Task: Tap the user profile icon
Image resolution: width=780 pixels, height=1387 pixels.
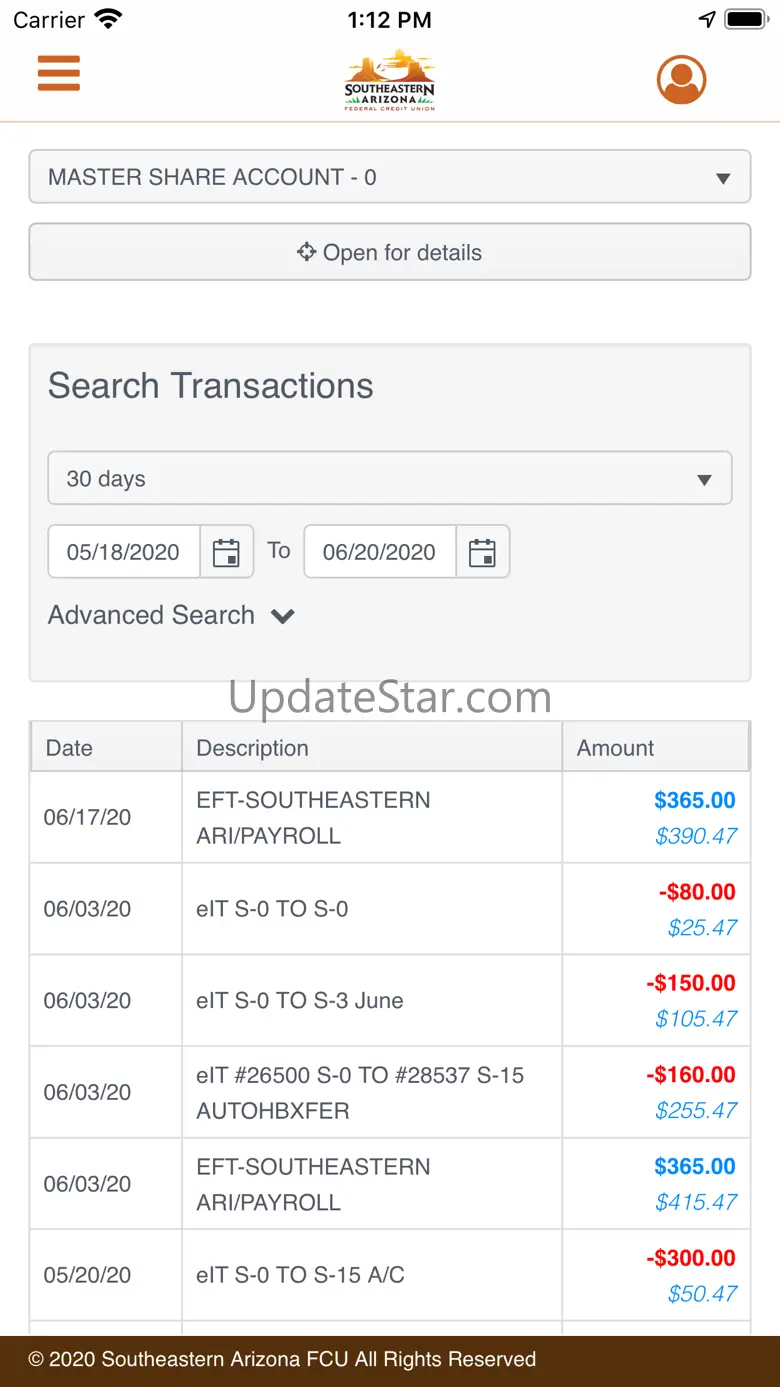Action: point(681,79)
